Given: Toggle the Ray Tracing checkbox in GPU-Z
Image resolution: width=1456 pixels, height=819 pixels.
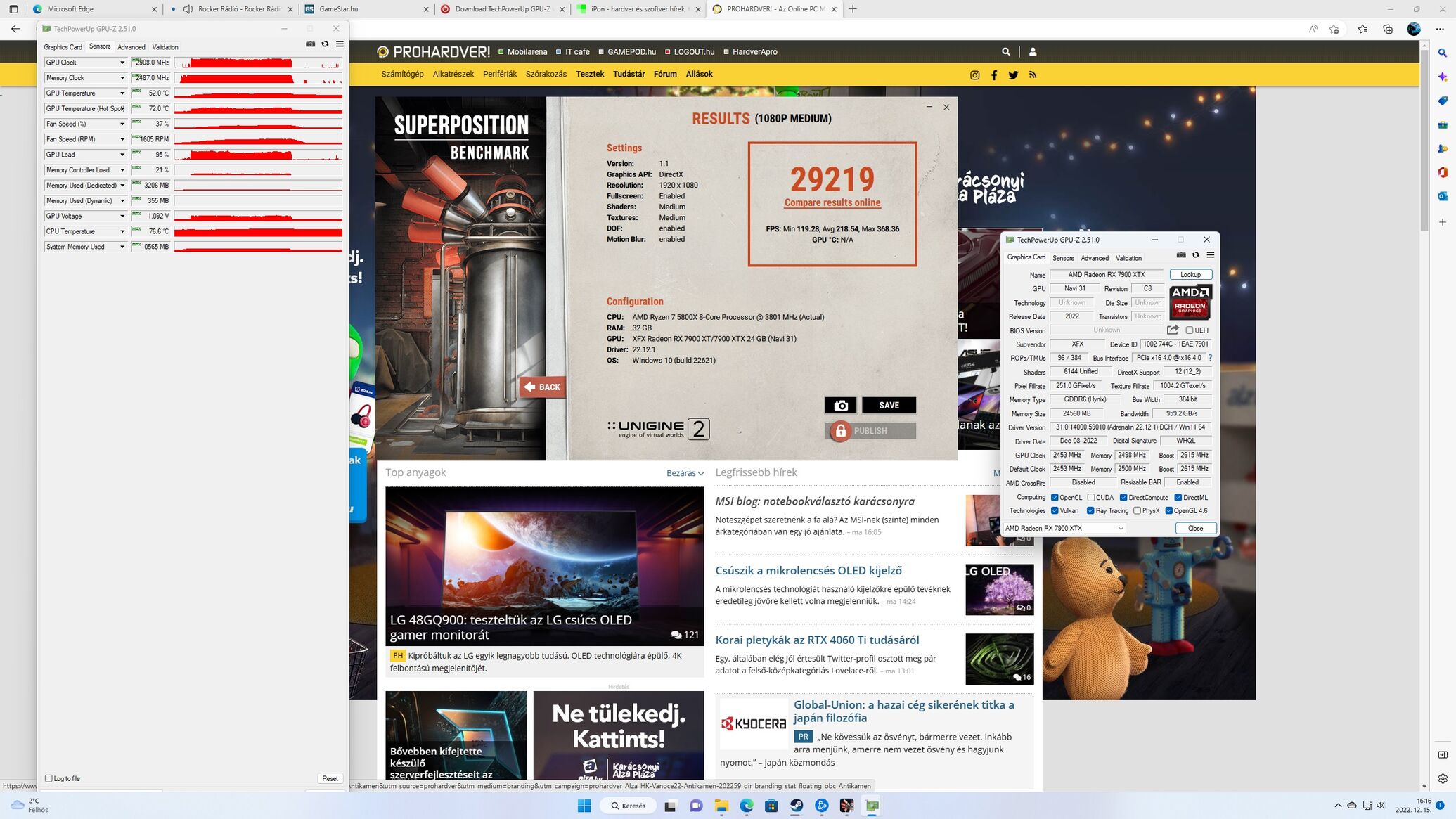Looking at the screenshot, I should 1090,511.
